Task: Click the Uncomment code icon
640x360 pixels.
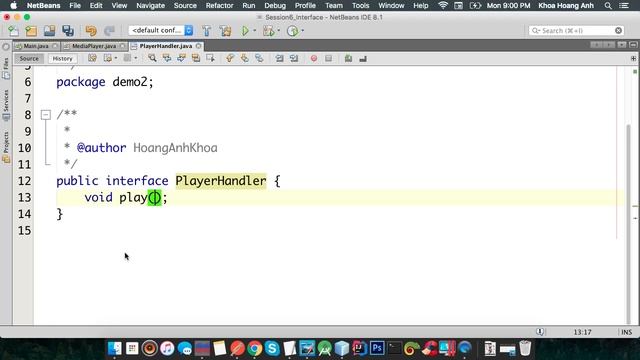Action: tap(363, 58)
